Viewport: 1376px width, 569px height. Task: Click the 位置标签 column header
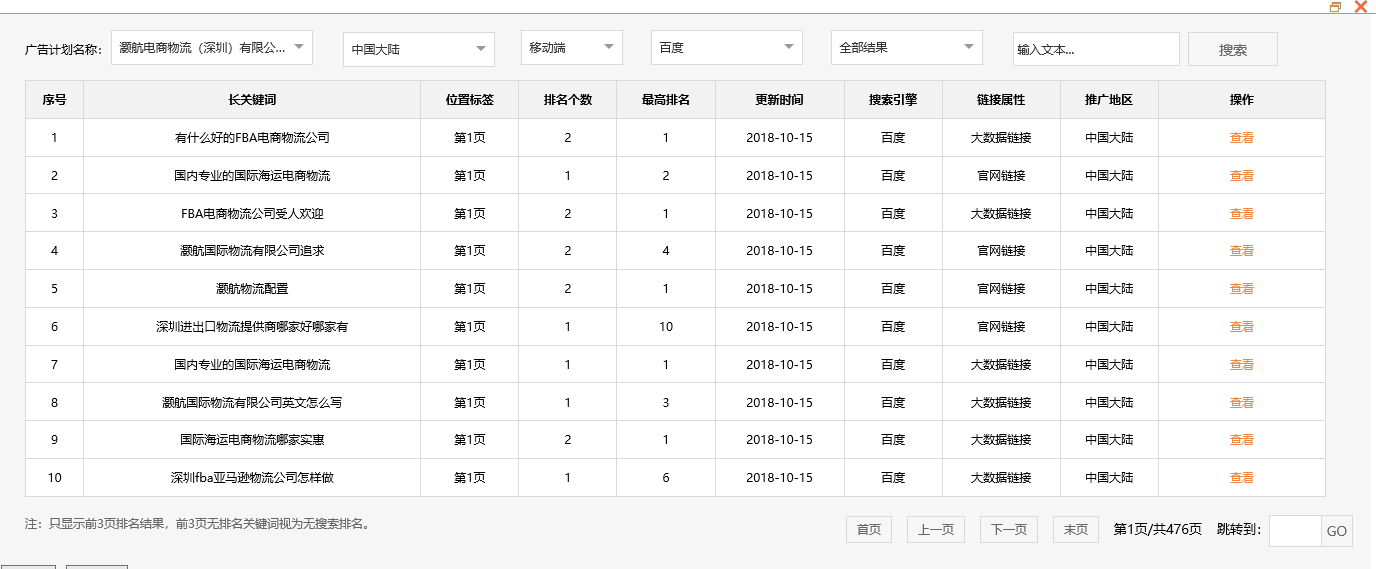[470, 100]
